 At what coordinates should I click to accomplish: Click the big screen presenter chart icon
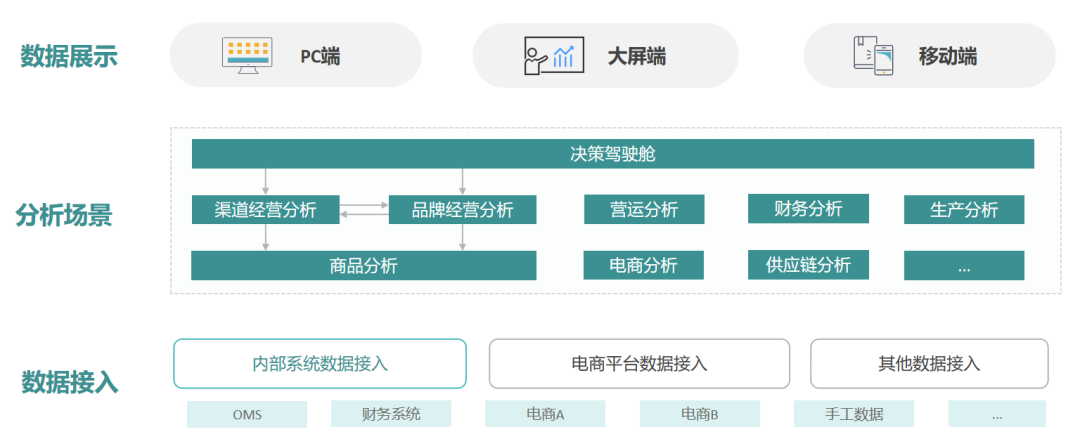click(x=554, y=56)
